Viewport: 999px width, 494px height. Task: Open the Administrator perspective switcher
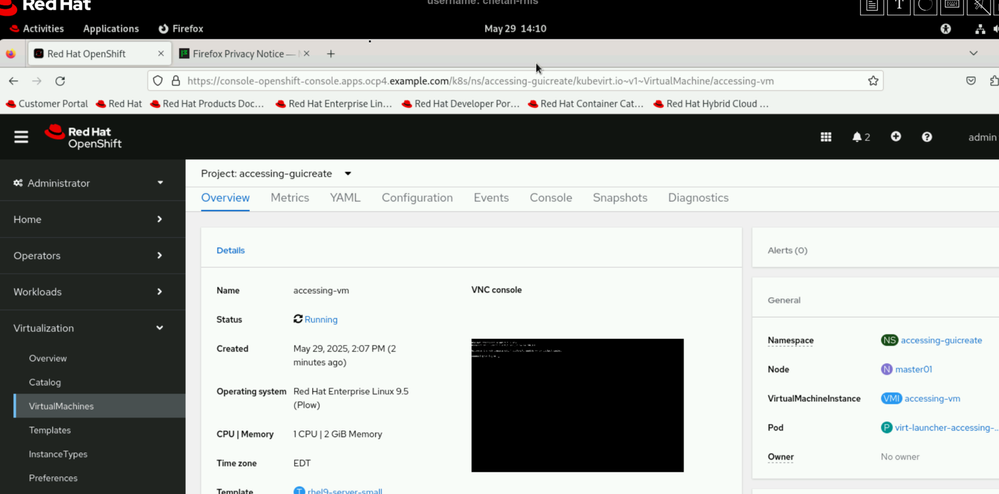[90, 183]
